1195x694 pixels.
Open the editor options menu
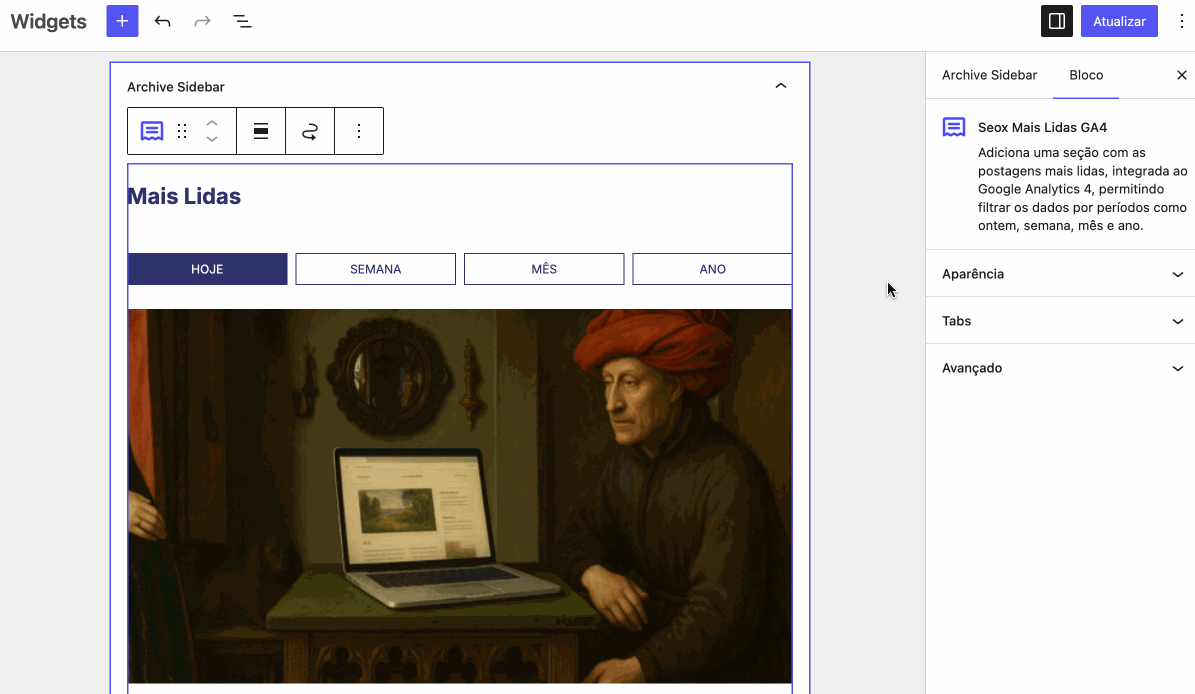click(x=1181, y=21)
